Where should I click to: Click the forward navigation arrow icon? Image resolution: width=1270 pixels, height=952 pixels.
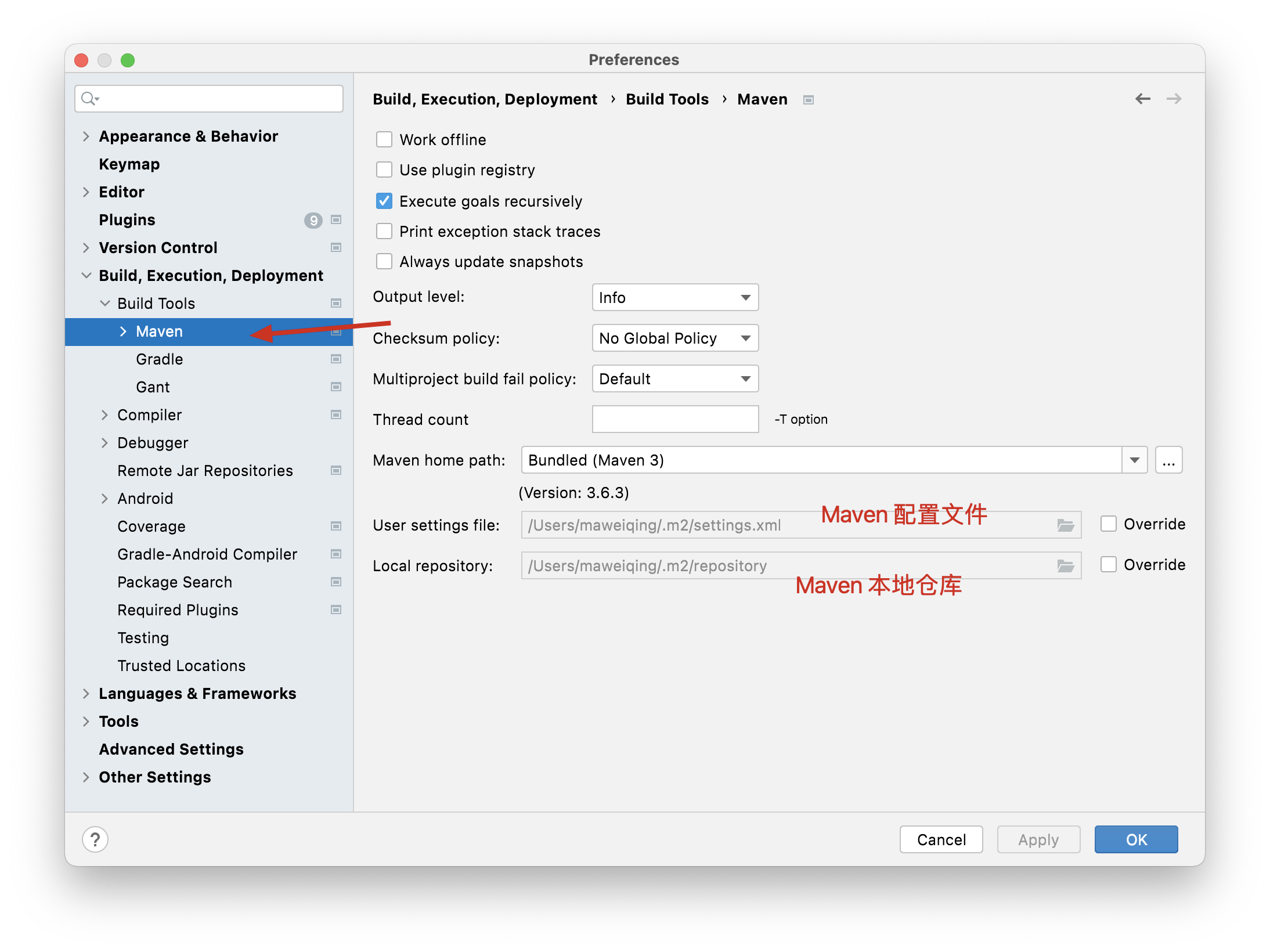[x=1174, y=99]
